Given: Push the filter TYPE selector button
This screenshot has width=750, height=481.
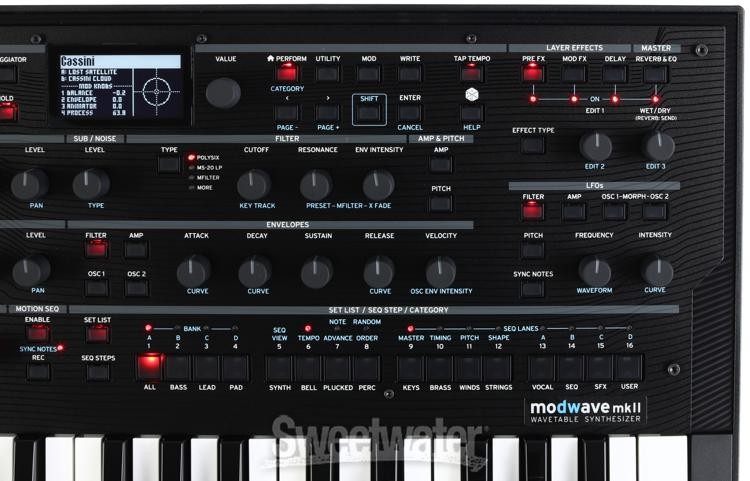Looking at the screenshot, I should [169, 164].
